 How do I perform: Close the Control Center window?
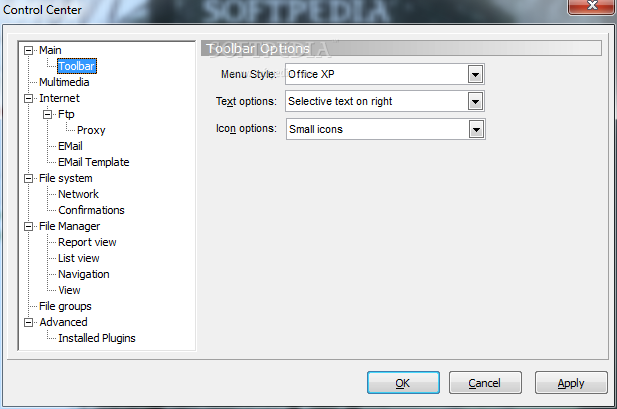click(x=591, y=6)
